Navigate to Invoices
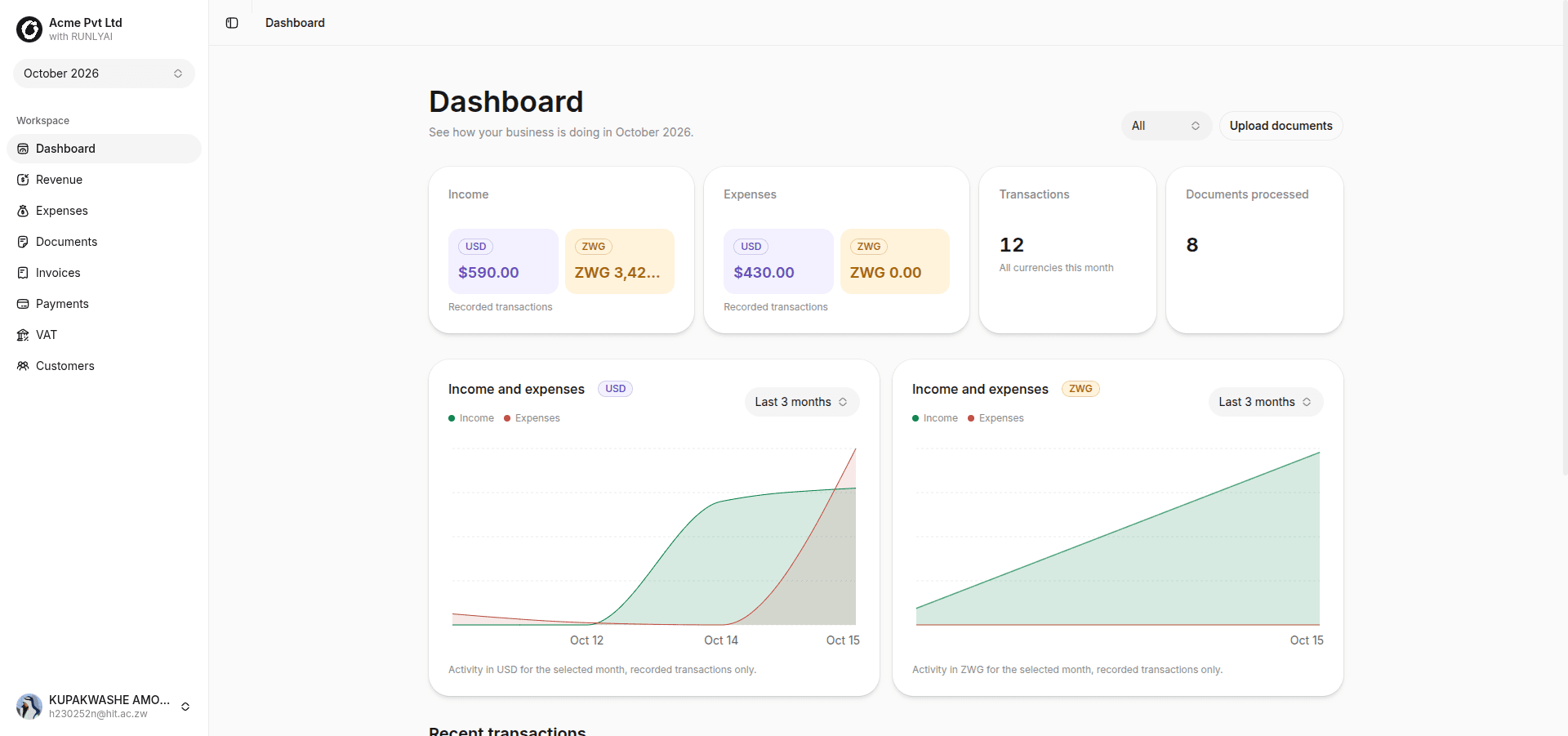 click(x=104, y=273)
